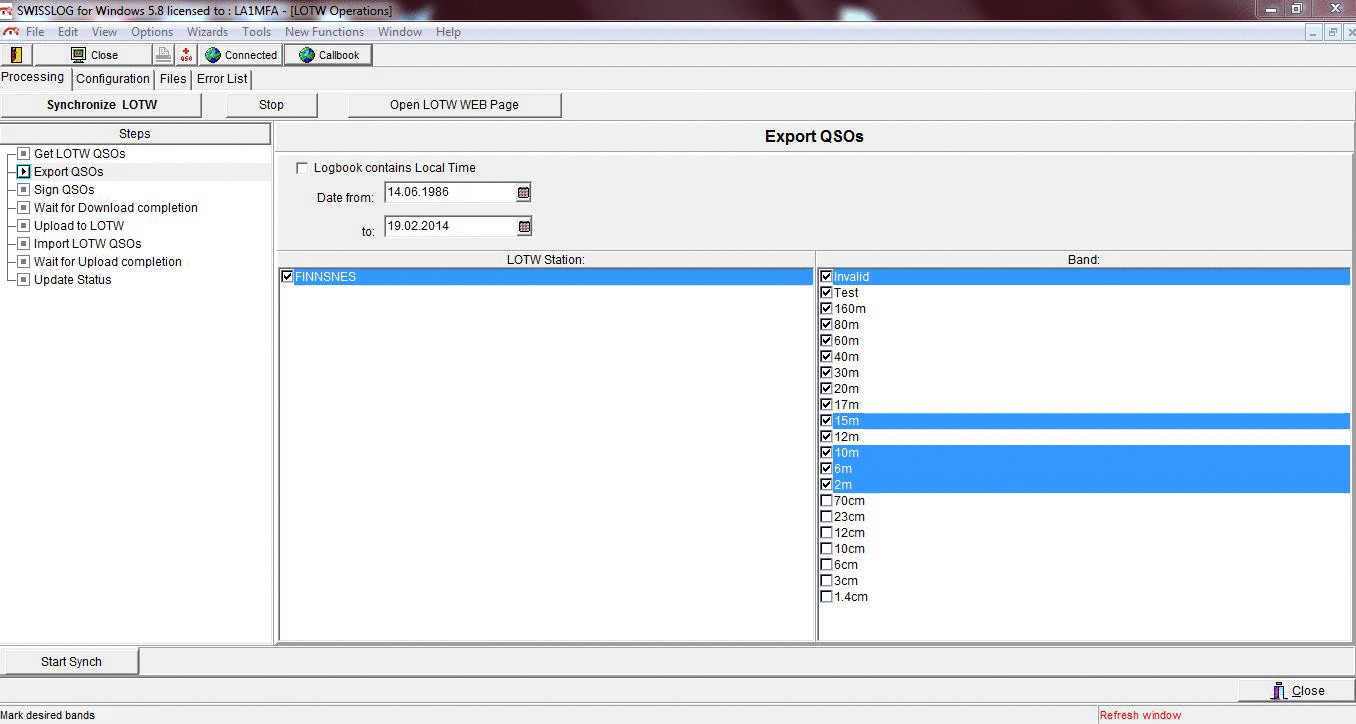Click the Callbook globe button

[x=328, y=55]
